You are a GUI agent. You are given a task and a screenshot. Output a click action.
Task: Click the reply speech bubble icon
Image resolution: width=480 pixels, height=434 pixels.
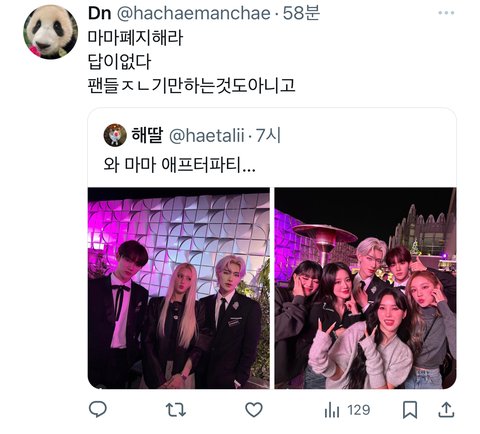point(98,409)
